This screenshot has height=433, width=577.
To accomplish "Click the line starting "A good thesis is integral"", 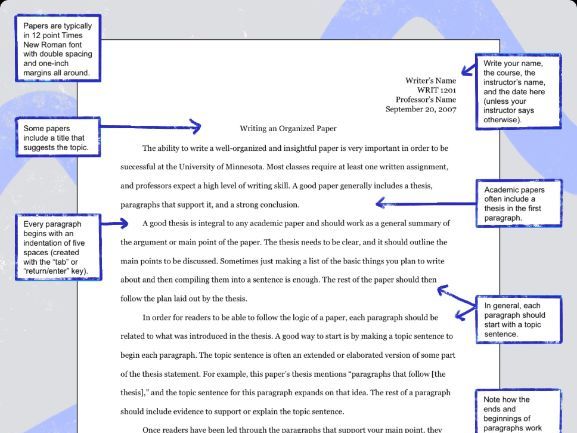I will click(x=296, y=223).
